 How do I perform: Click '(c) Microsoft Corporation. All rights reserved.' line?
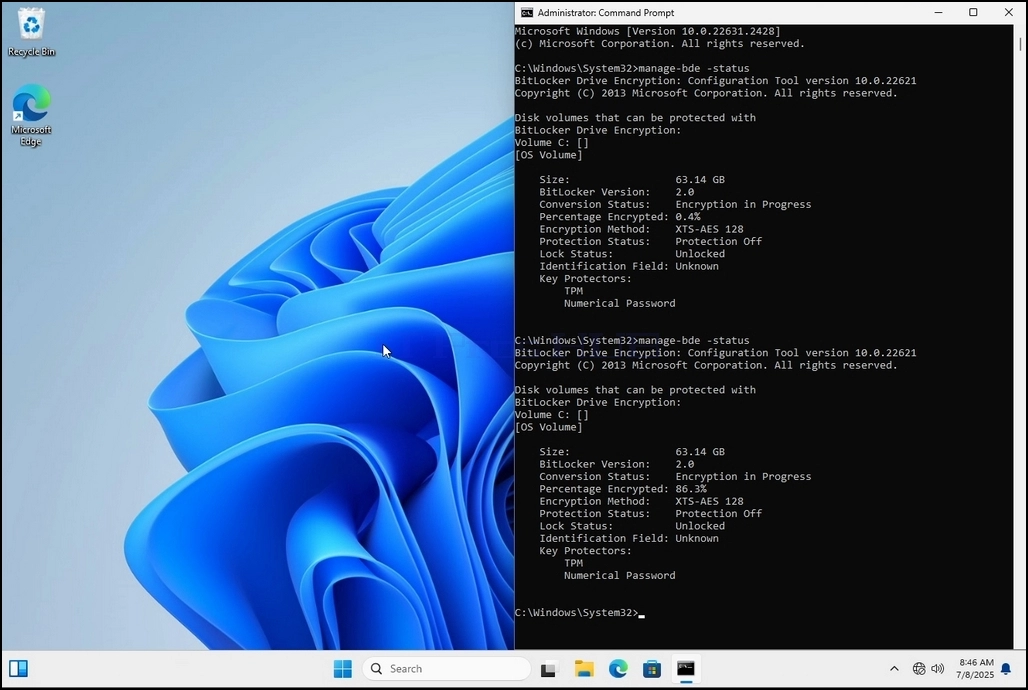[x=660, y=44]
